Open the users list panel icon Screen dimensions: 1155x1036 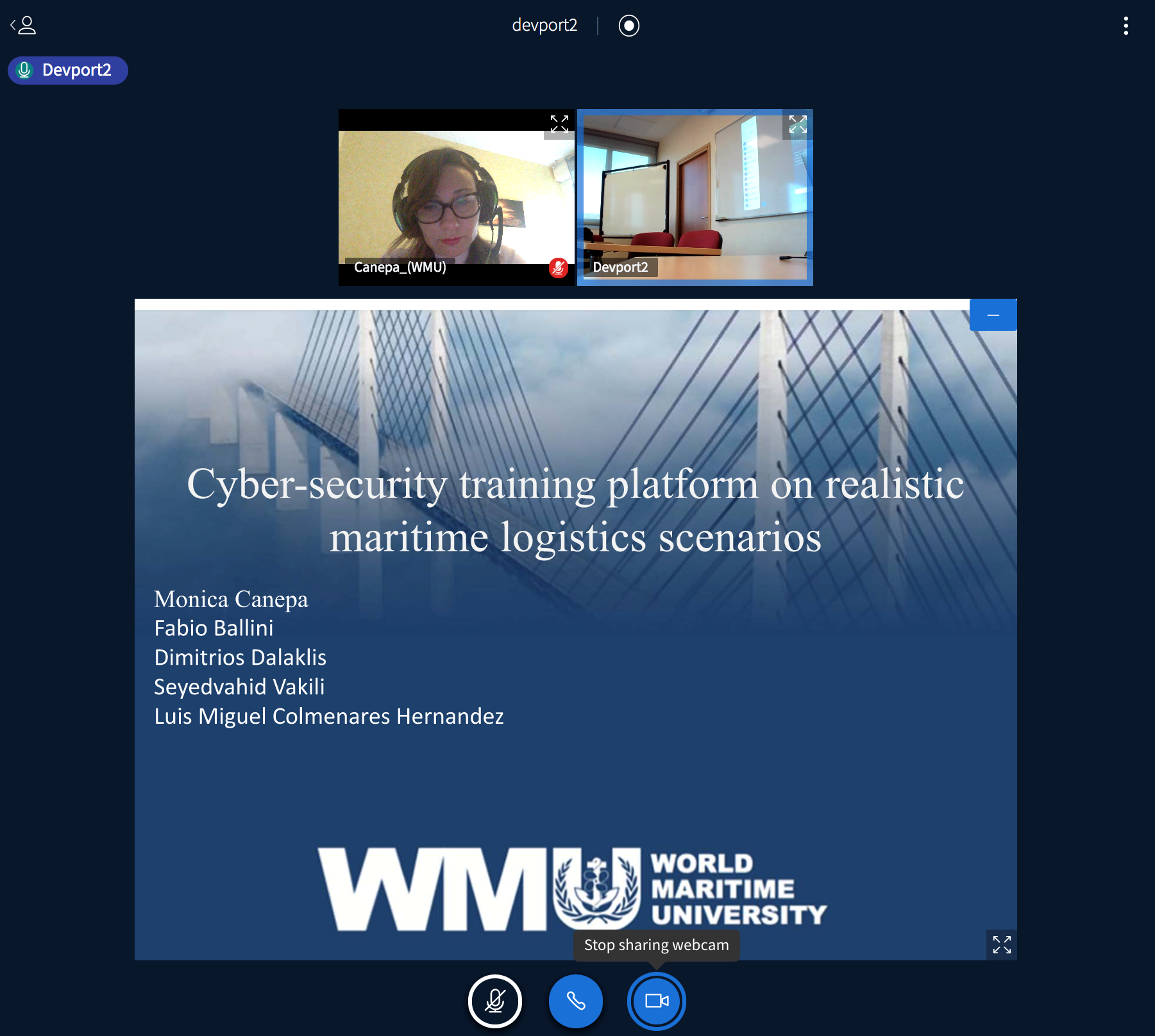point(23,26)
